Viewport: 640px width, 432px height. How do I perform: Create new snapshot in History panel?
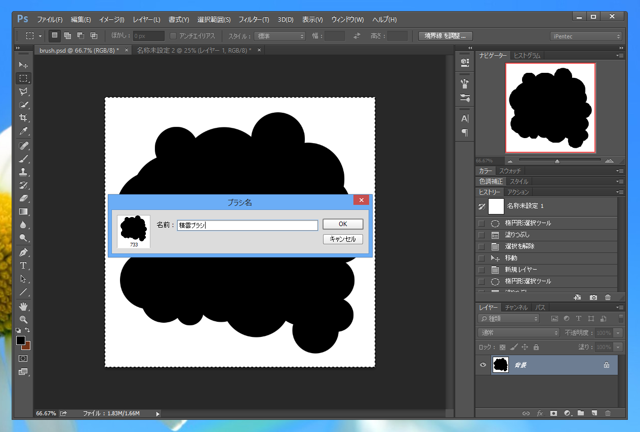click(593, 297)
